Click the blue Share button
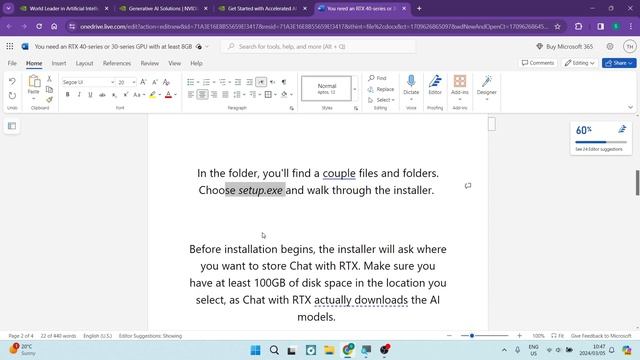640x360 pixels. click(x=619, y=63)
